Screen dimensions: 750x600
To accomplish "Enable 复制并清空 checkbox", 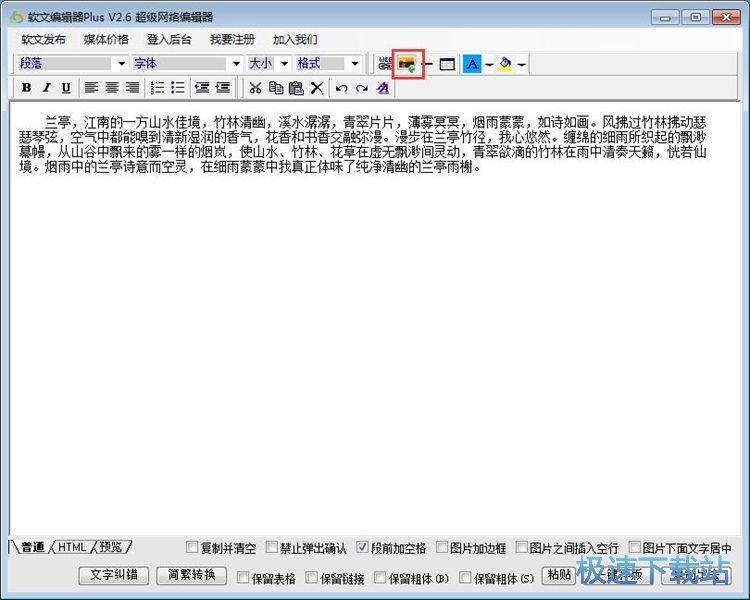I will tap(192, 547).
